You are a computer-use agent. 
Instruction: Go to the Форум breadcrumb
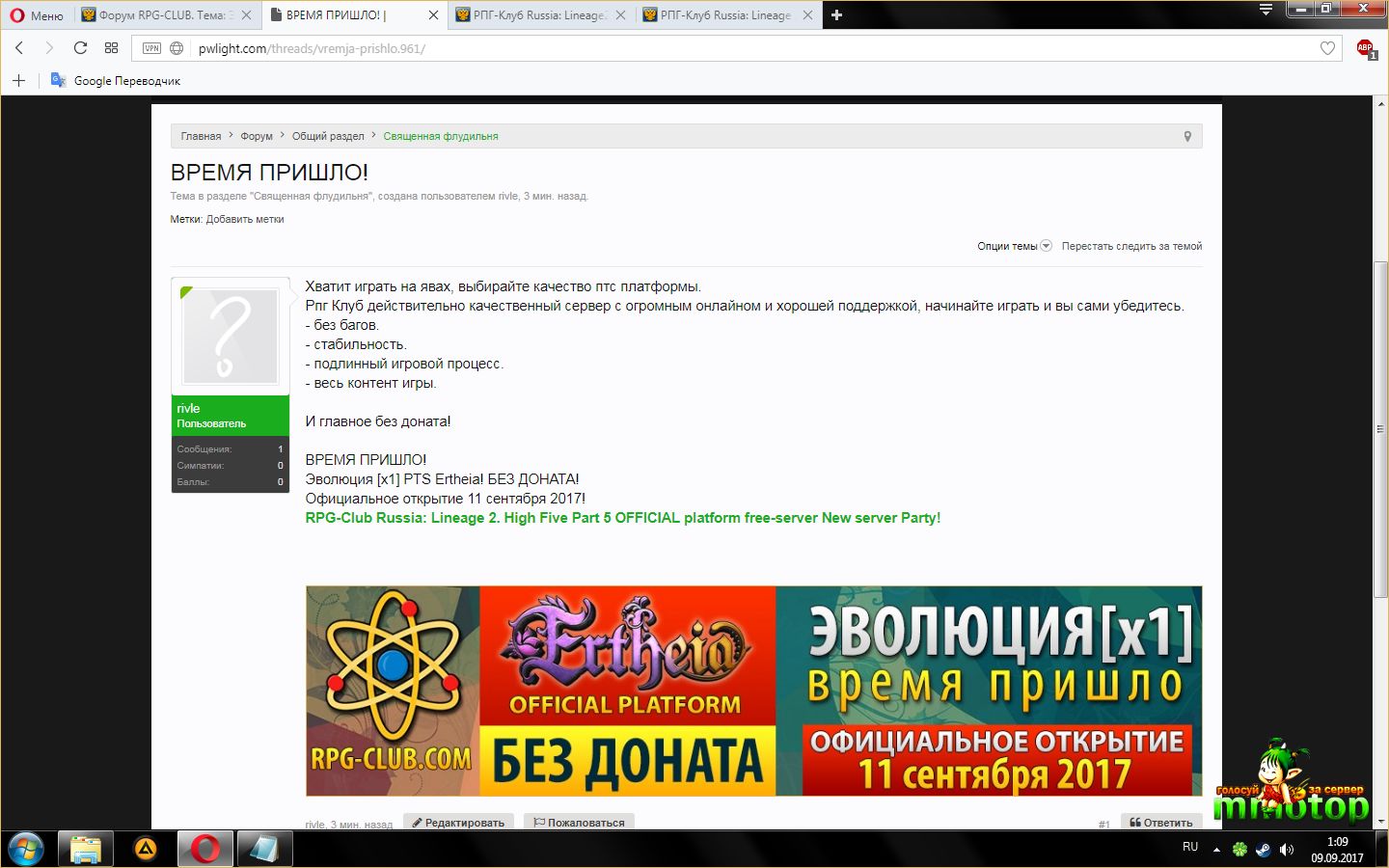pos(257,136)
